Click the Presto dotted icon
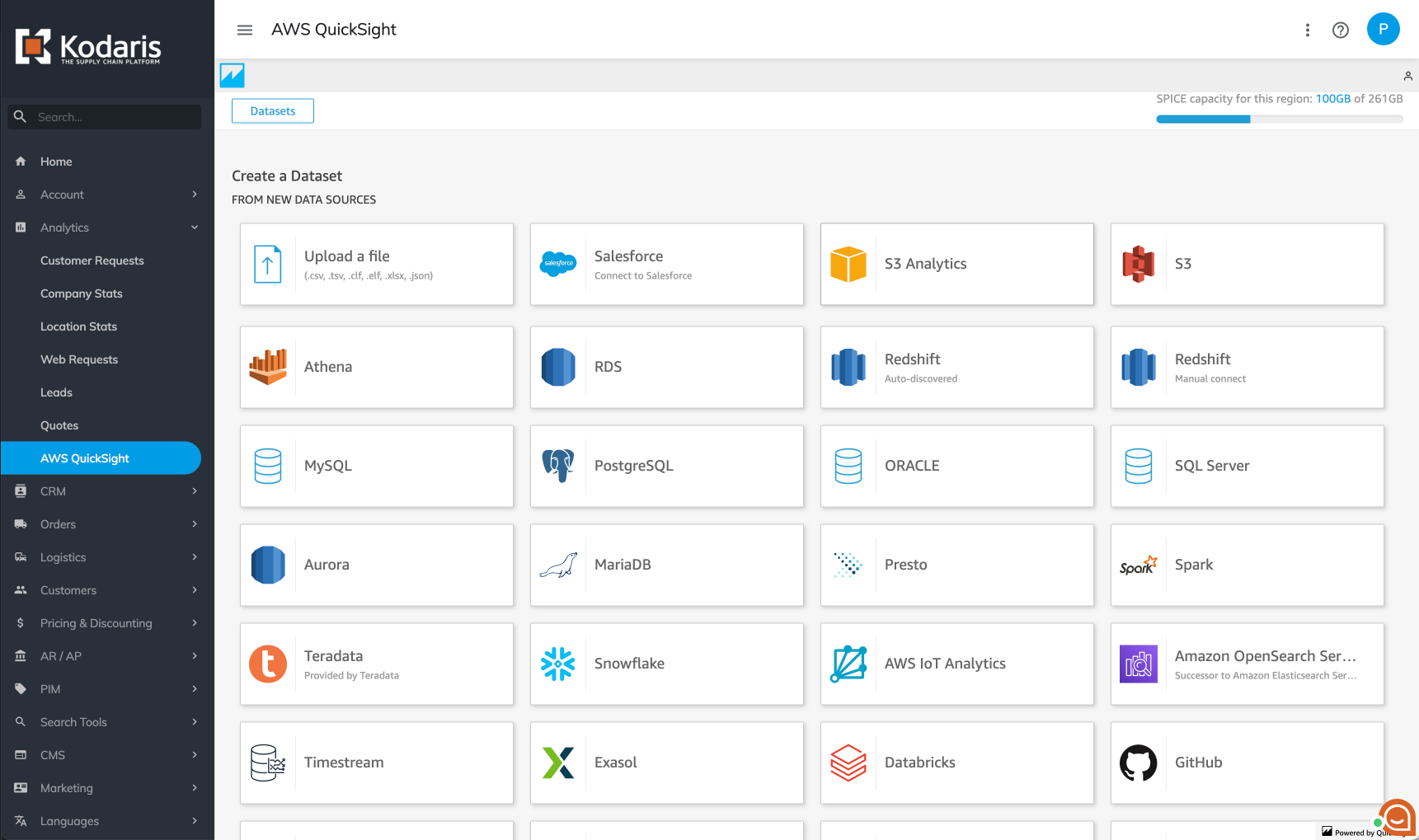 [848, 565]
